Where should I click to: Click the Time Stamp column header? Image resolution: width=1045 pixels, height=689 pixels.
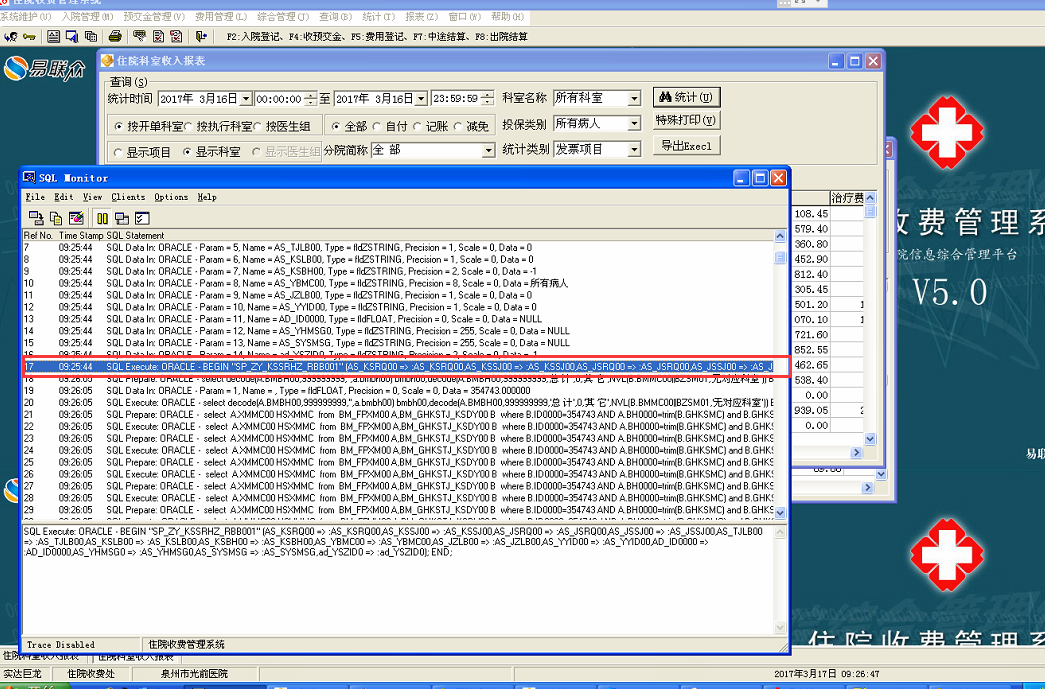[x=81, y=235]
